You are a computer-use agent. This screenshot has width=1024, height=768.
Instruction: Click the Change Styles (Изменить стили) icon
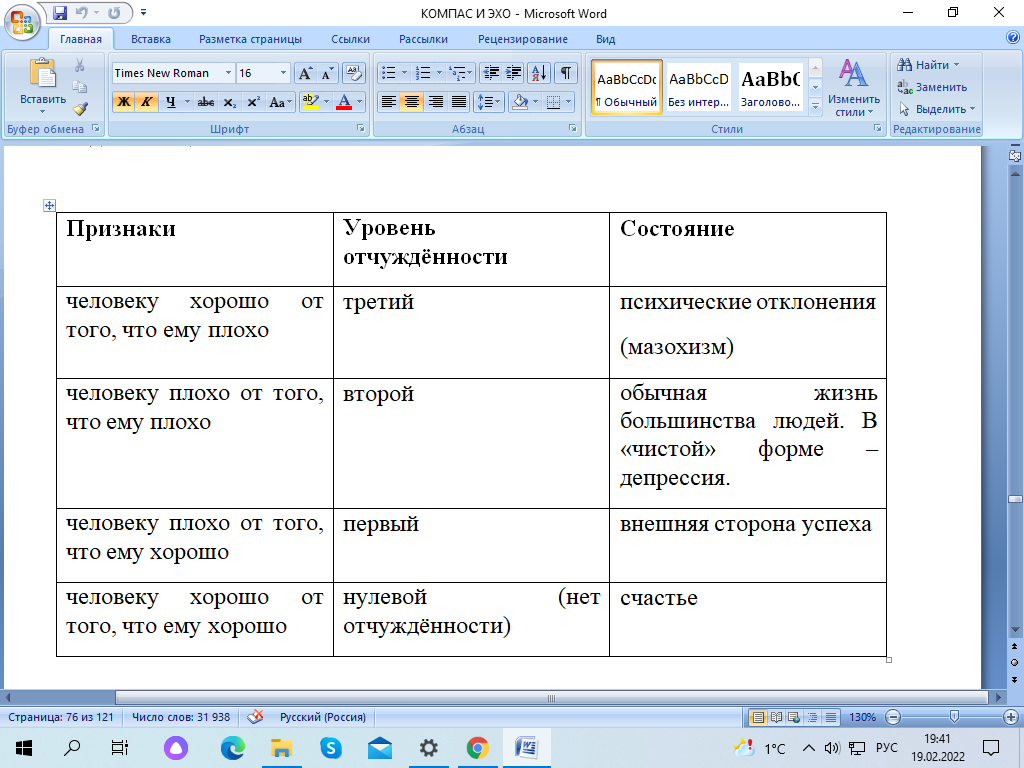pyautogui.click(x=853, y=73)
